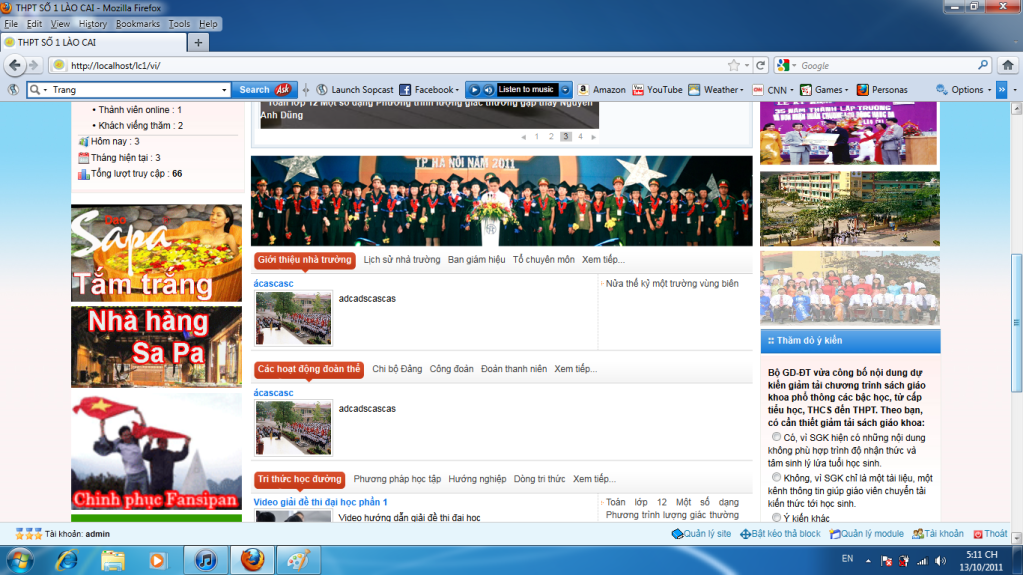Open the Tools menu

tap(179, 24)
